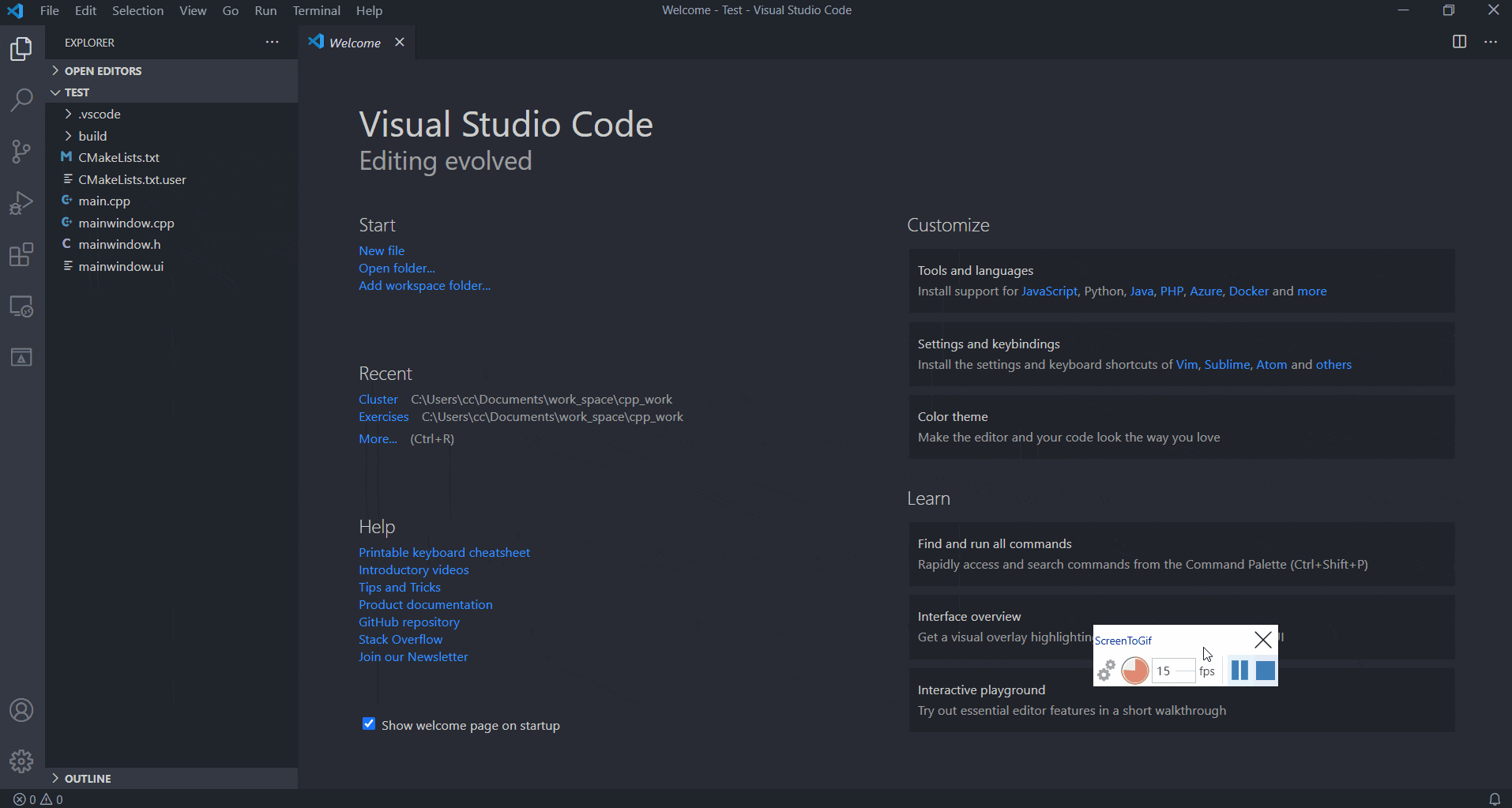Open mainwindow.ui file
Screen dimensions: 1512x808
click(x=171, y=266)
